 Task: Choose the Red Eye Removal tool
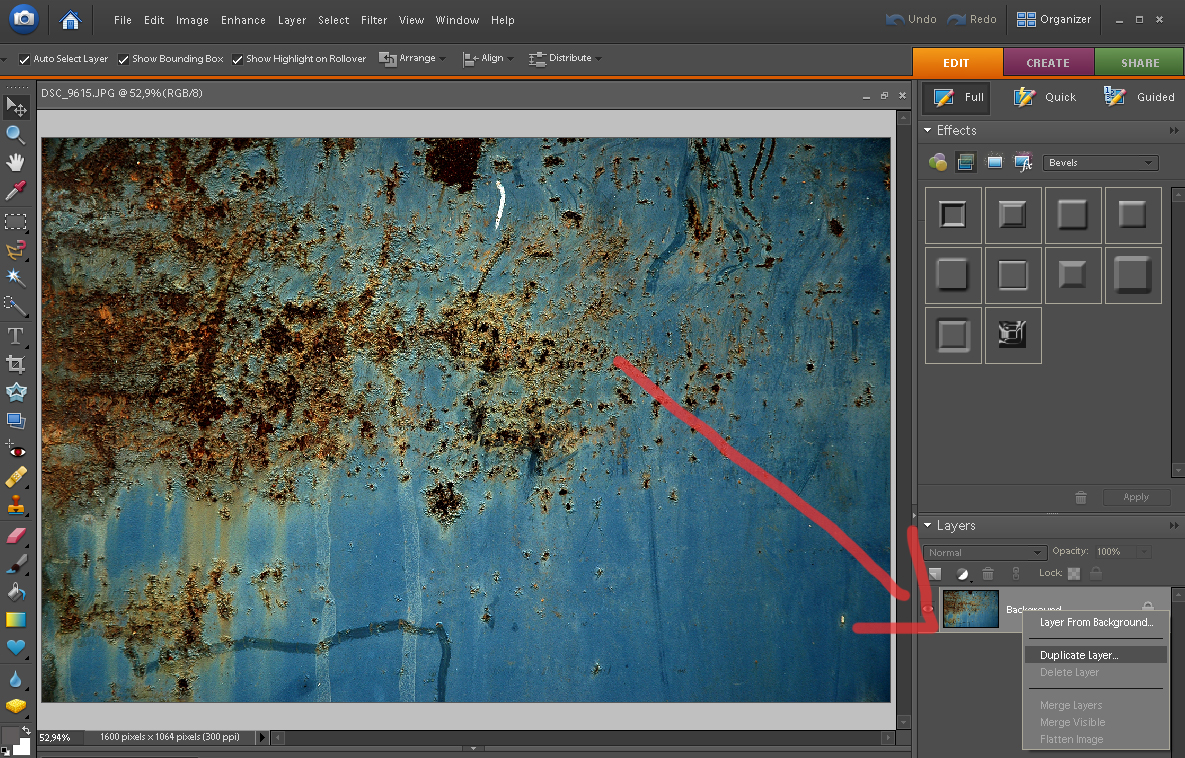point(16,450)
